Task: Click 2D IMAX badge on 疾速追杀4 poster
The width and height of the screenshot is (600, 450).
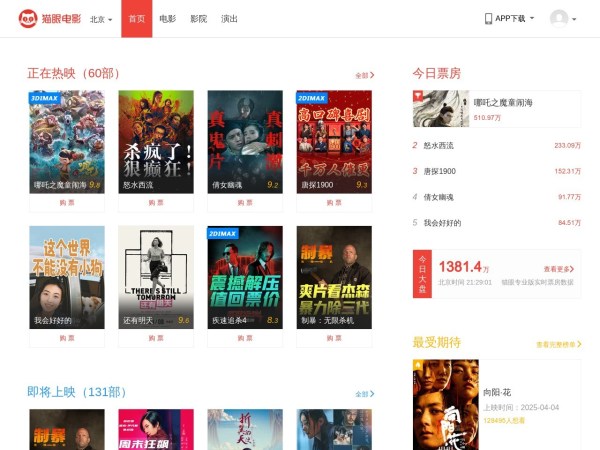Action: coord(223,233)
